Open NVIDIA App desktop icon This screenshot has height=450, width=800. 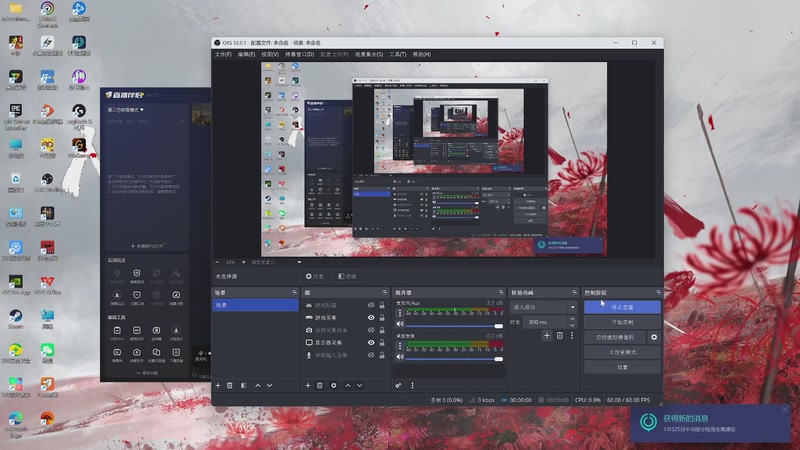pyautogui.click(x=16, y=286)
